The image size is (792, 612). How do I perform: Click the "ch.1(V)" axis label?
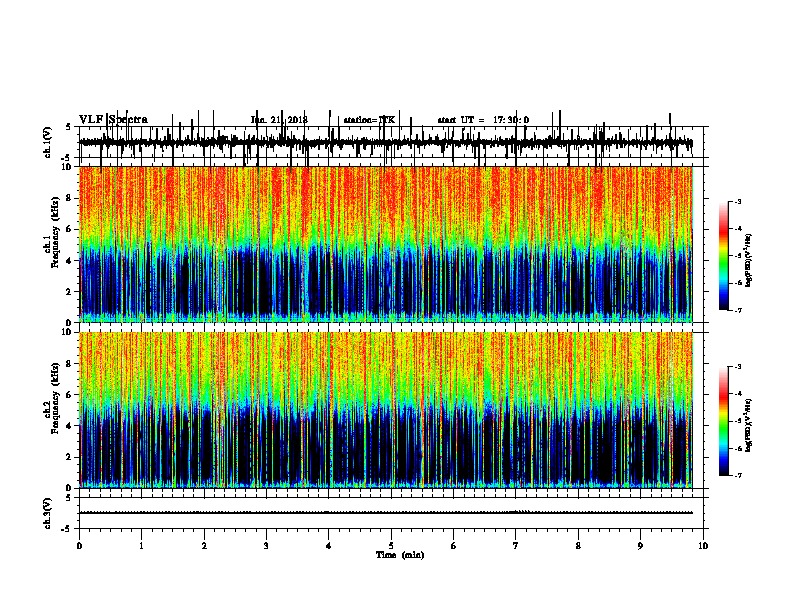click(x=48, y=142)
